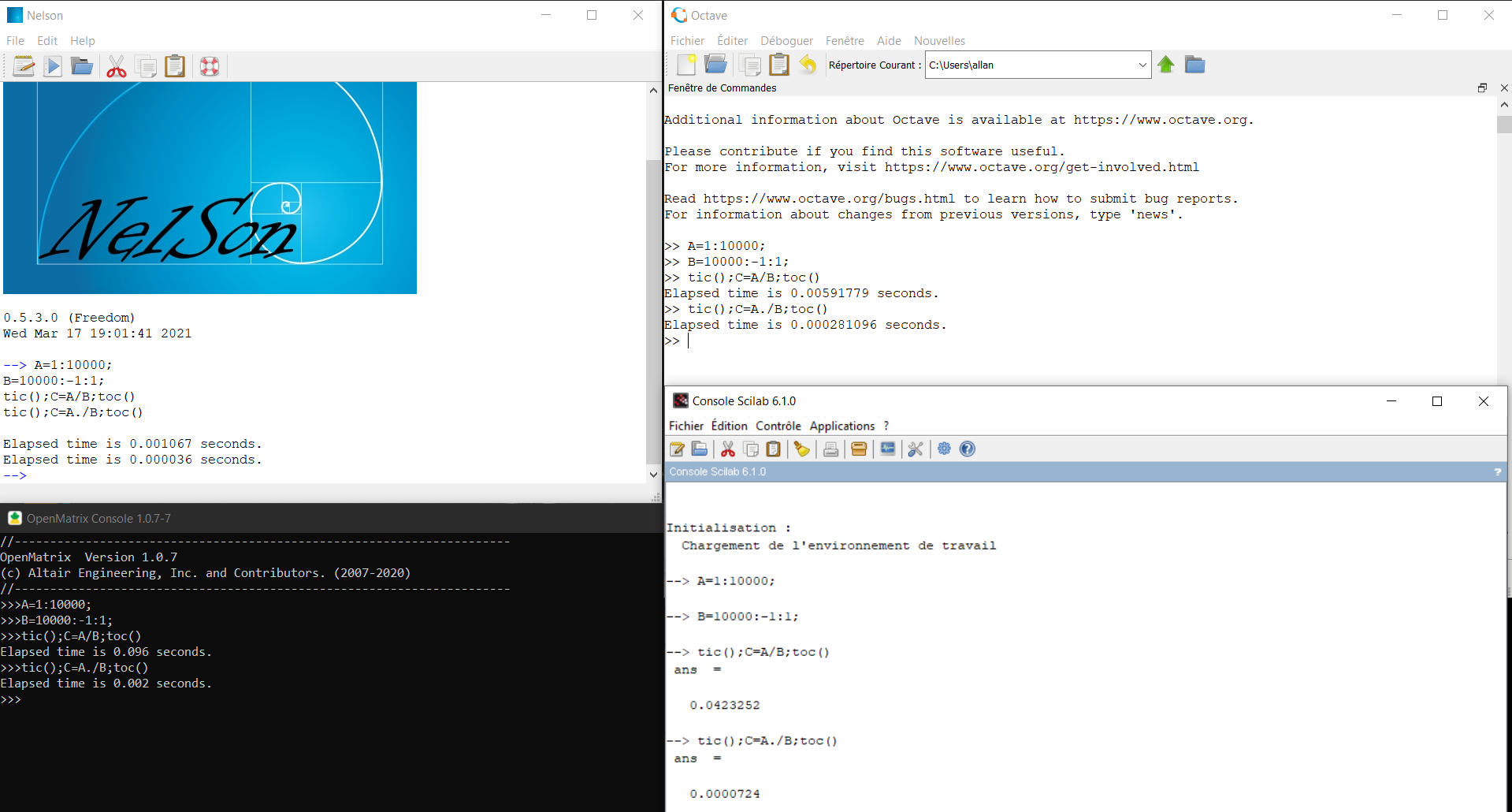Open a file in Scilab toolbar
This screenshot has width=1512, height=812.
click(x=699, y=449)
